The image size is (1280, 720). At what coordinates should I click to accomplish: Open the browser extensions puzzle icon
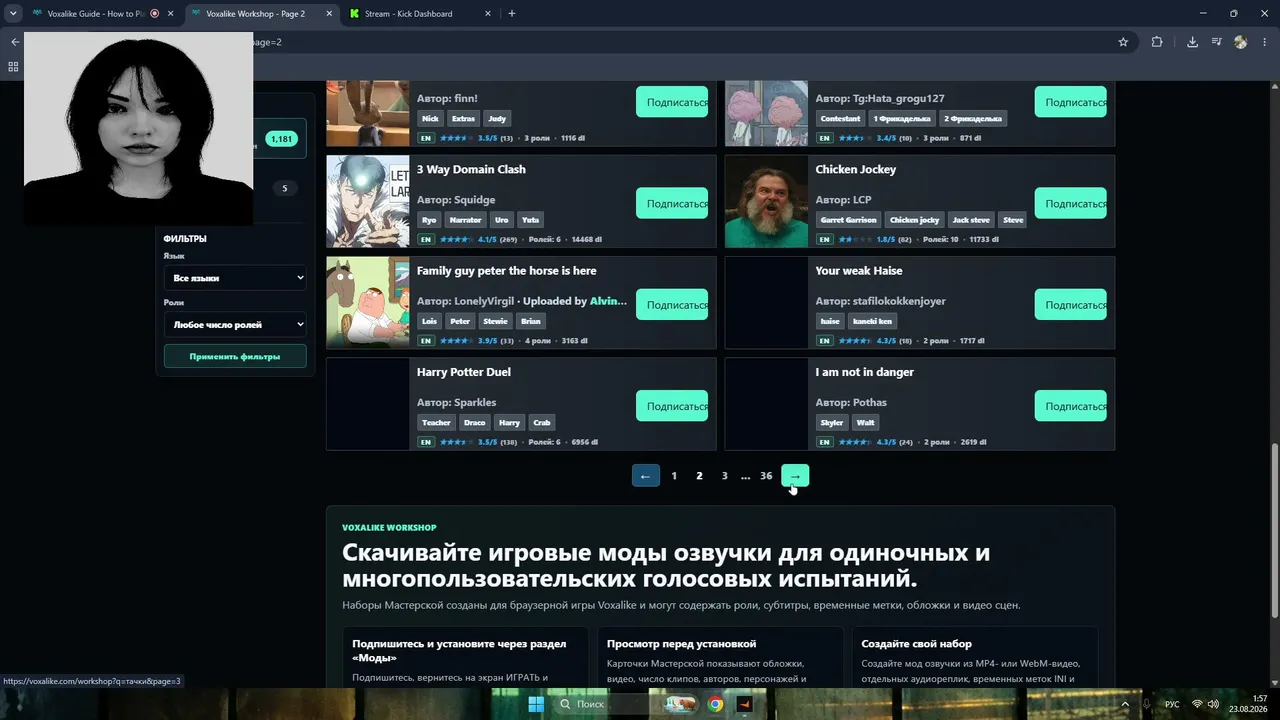click(x=1157, y=42)
